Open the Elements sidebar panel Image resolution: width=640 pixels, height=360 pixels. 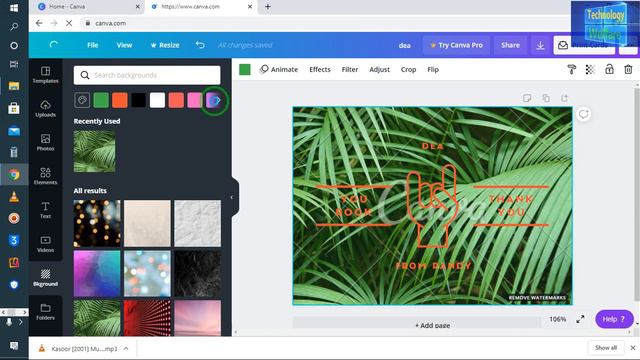pos(45,176)
